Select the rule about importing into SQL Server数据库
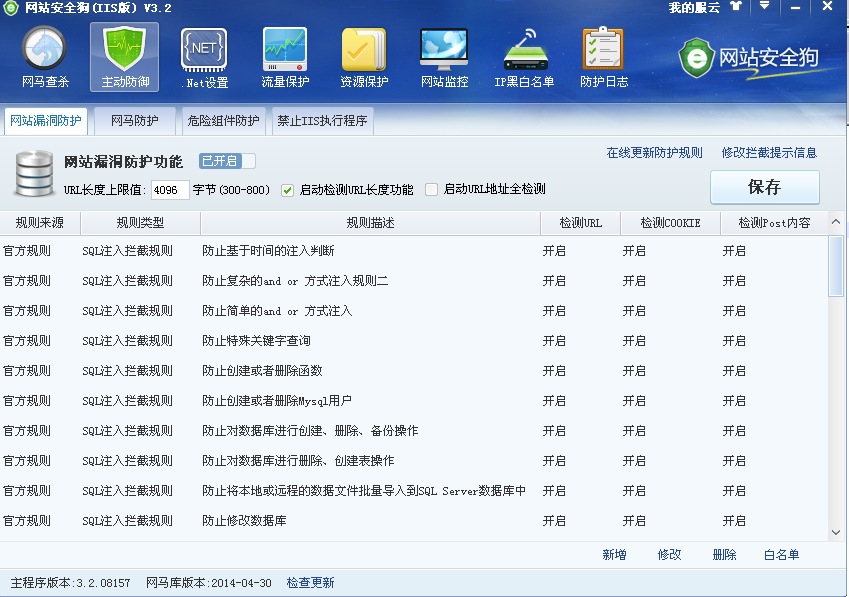This screenshot has width=849, height=597. pyautogui.click(x=414, y=491)
